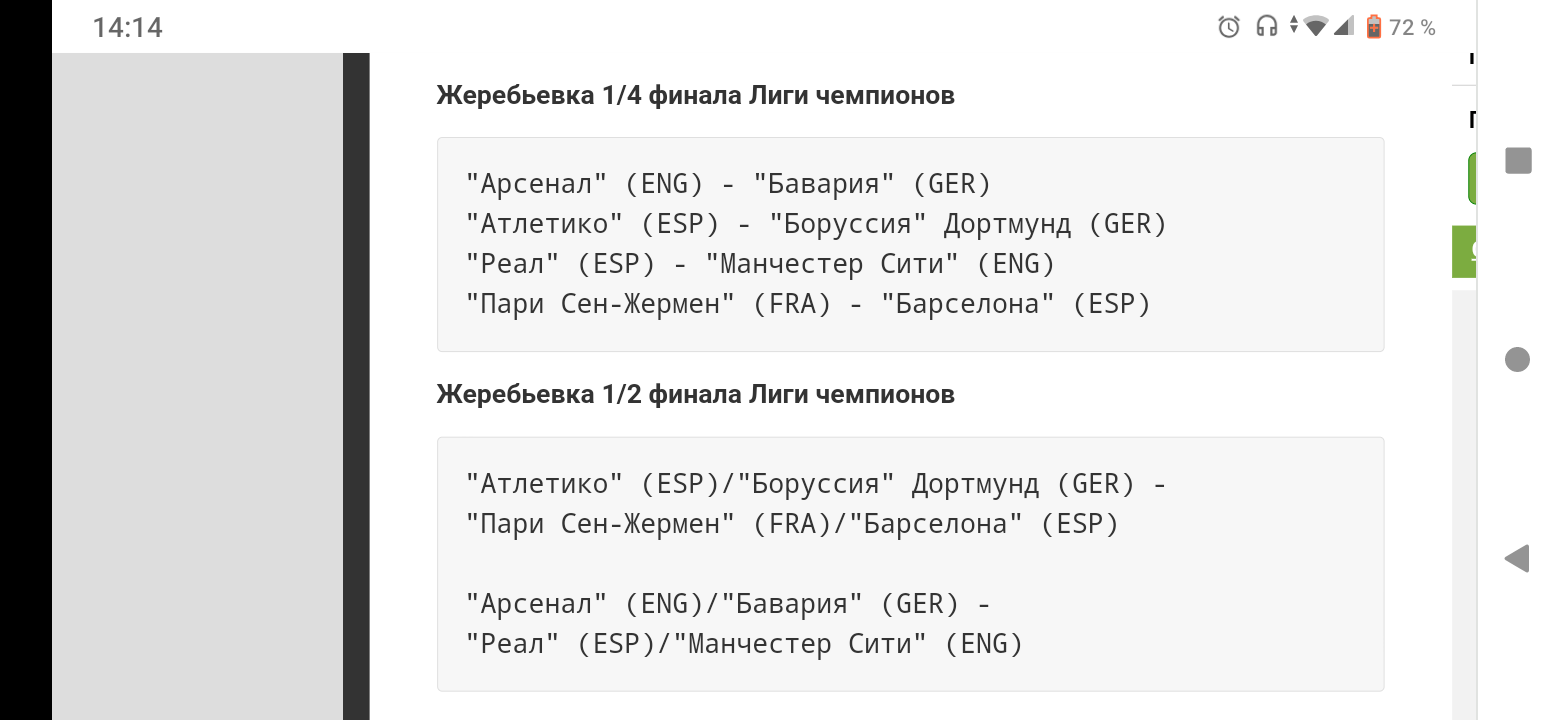
Task: Tap the 72 % battery percentage text
Action: coord(1412,28)
